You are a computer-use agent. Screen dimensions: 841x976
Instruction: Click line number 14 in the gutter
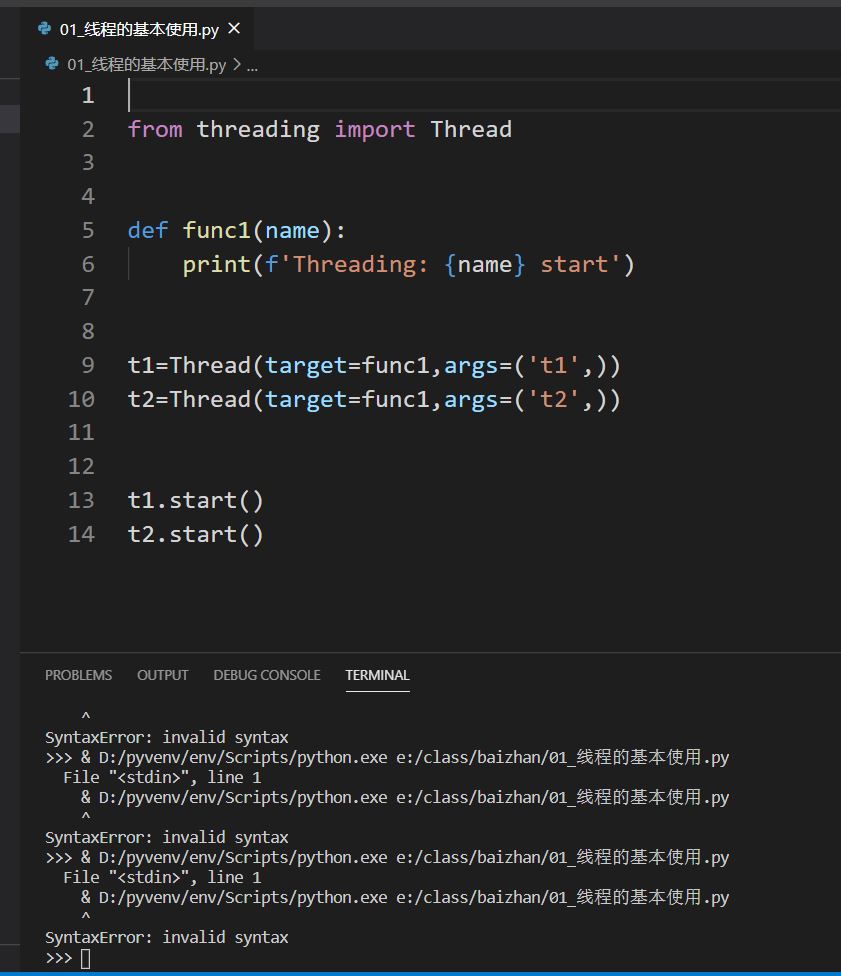(81, 534)
